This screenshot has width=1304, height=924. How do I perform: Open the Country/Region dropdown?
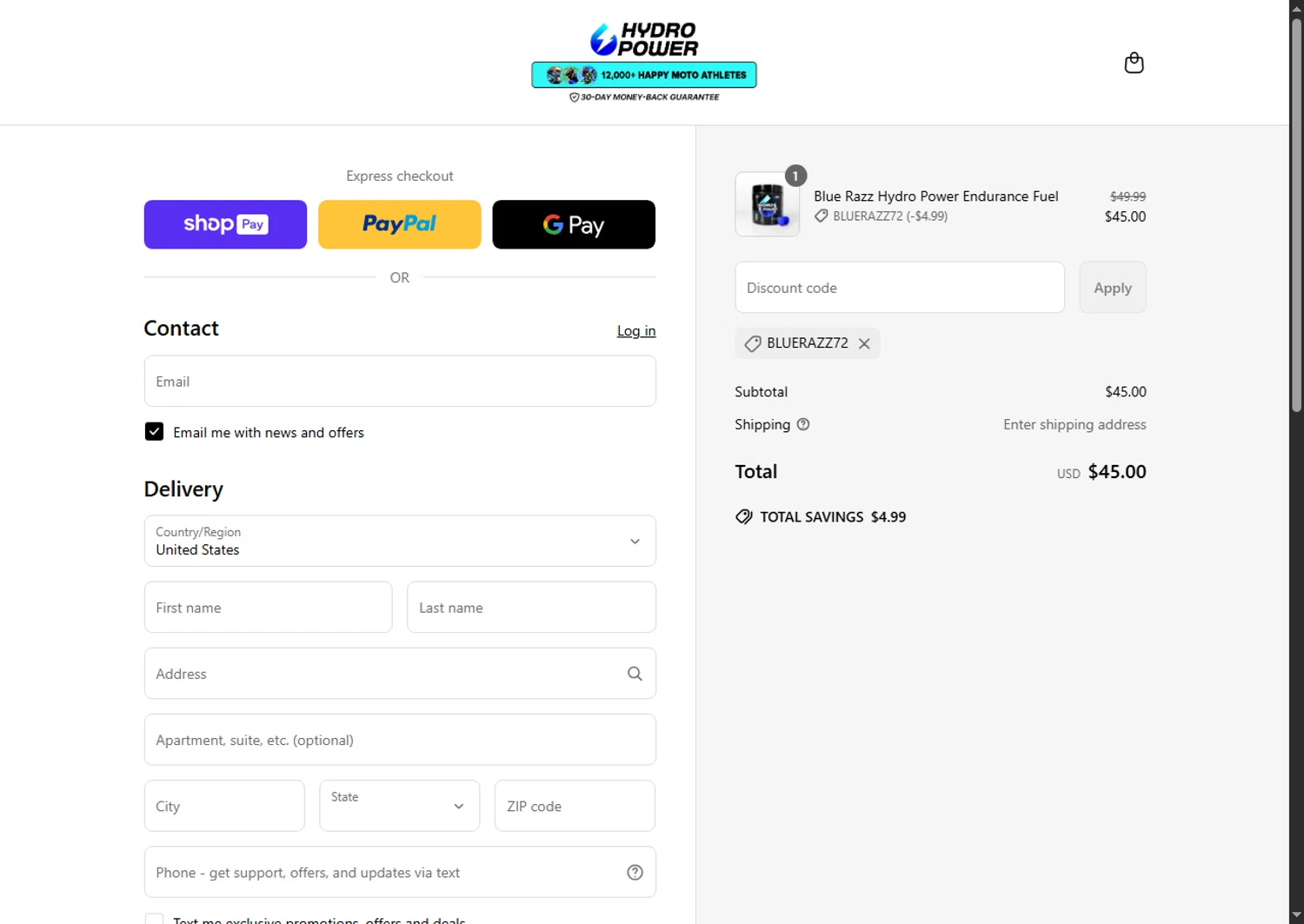(400, 541)
